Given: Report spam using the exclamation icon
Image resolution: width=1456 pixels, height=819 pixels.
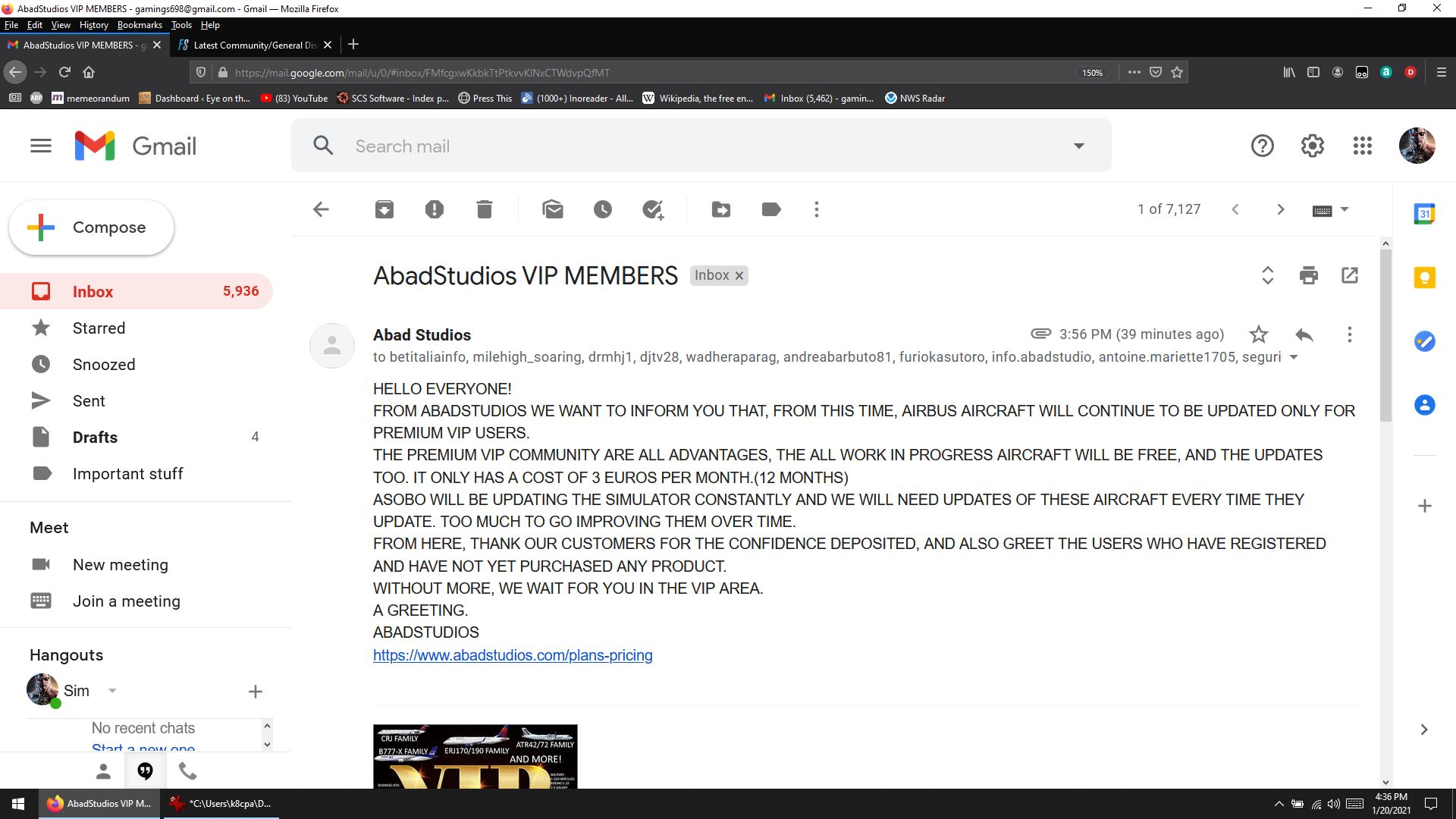Looking at the screenshot, I should pyautogui.click(x=435, y=209).
